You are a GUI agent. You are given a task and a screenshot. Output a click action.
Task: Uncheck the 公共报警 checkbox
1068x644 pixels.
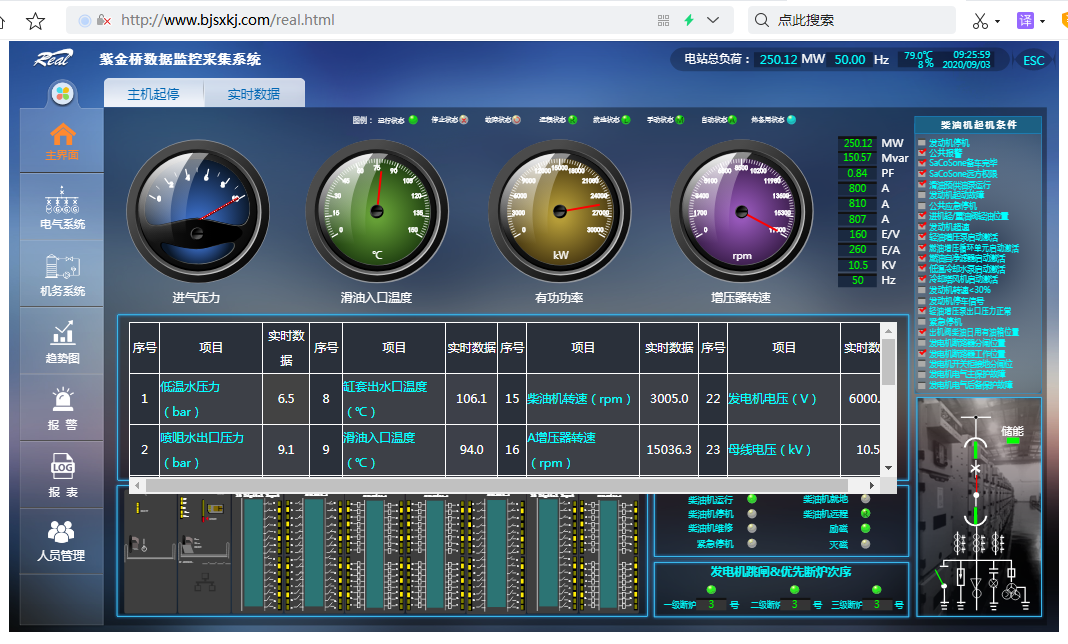click(x=922, y=154)
